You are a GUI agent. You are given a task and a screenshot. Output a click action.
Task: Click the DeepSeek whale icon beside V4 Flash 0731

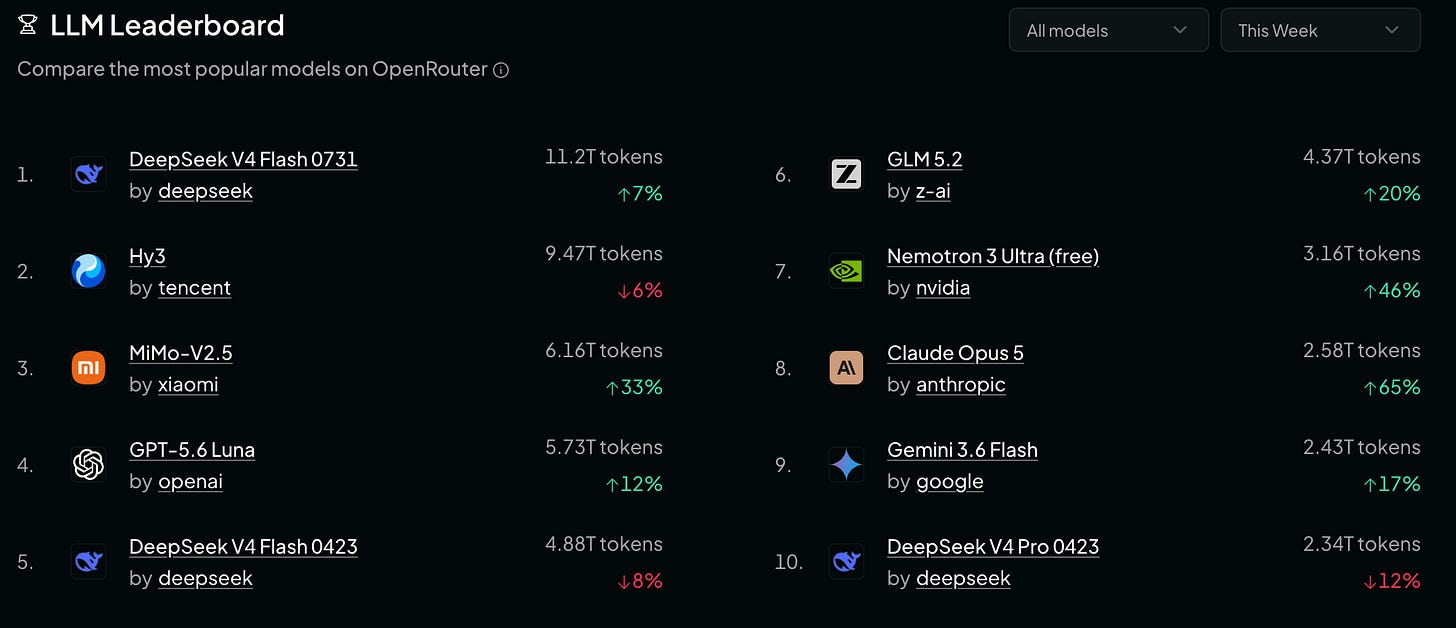pos(88,174)
